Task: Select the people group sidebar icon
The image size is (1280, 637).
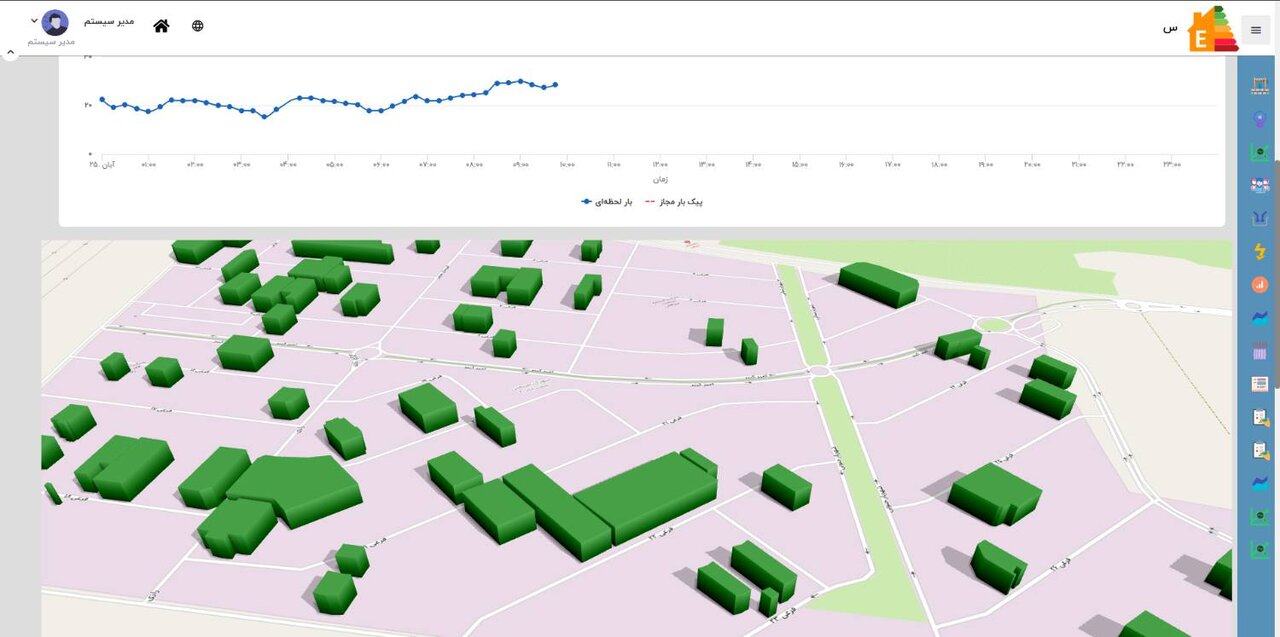Action: (x=1259, y=185)
